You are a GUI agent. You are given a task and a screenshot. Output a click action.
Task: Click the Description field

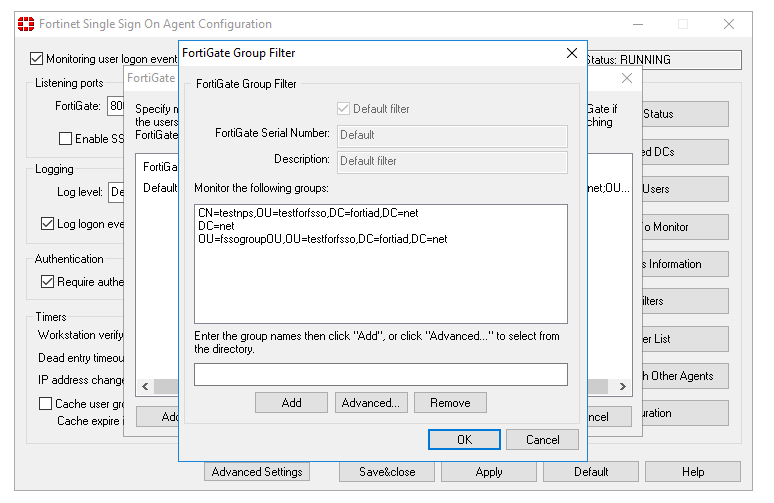(452, 162)
